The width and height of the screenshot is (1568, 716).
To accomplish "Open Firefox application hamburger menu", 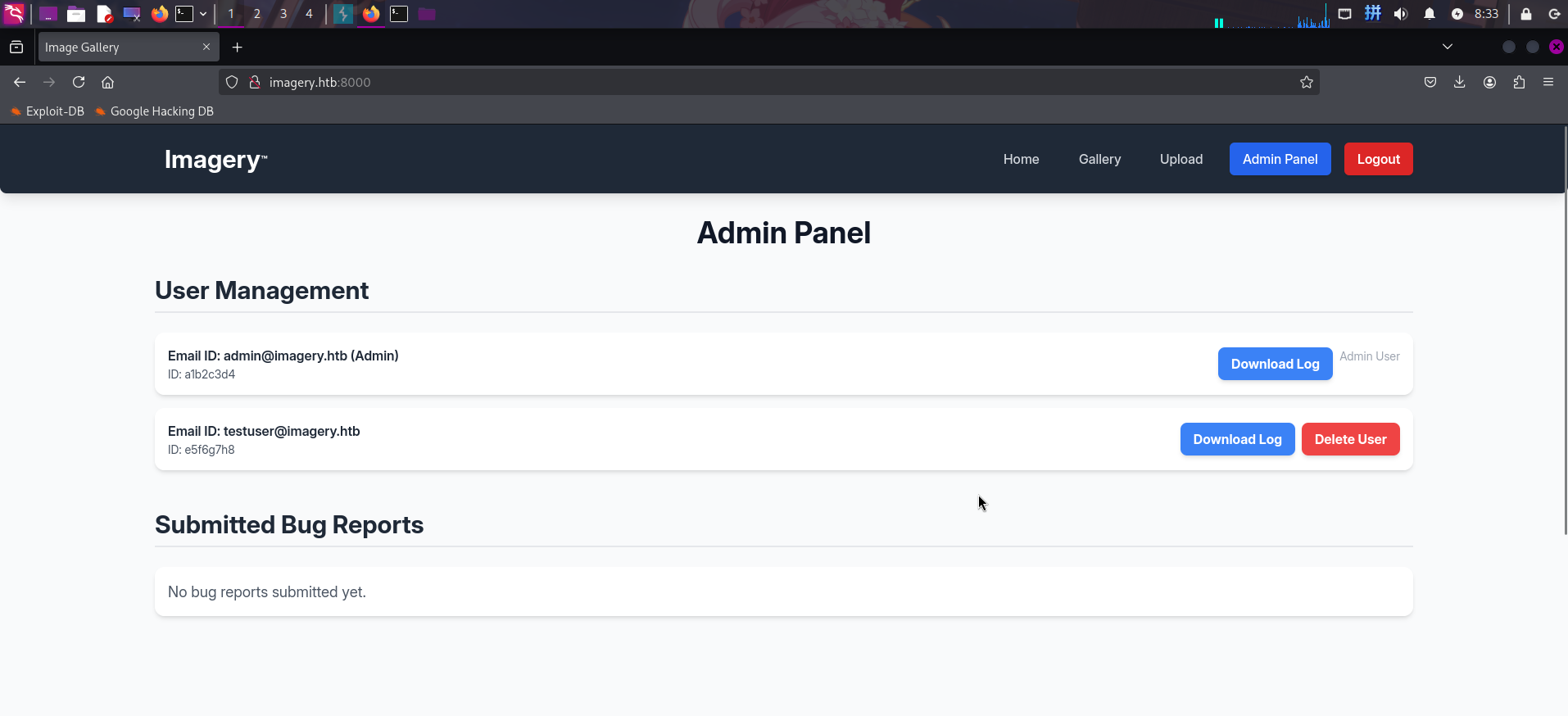I will [x=1548, y=82].
